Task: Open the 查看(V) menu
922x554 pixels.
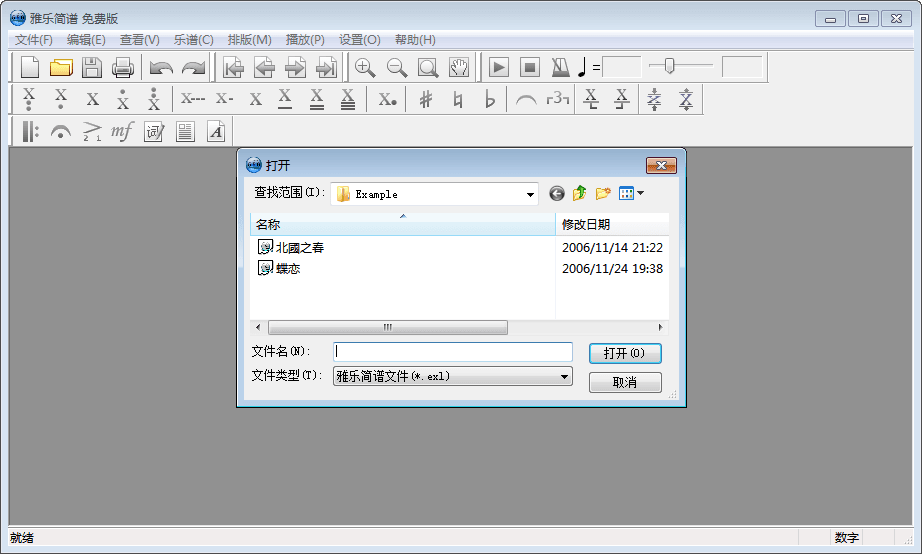Action: (139, 40)
